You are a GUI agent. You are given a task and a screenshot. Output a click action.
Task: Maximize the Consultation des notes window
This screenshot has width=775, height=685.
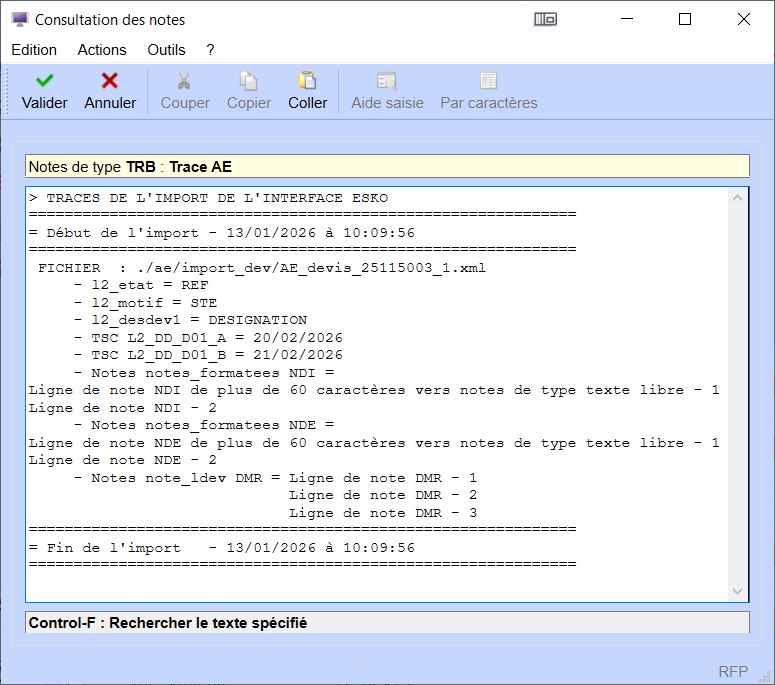click(685, 19)
